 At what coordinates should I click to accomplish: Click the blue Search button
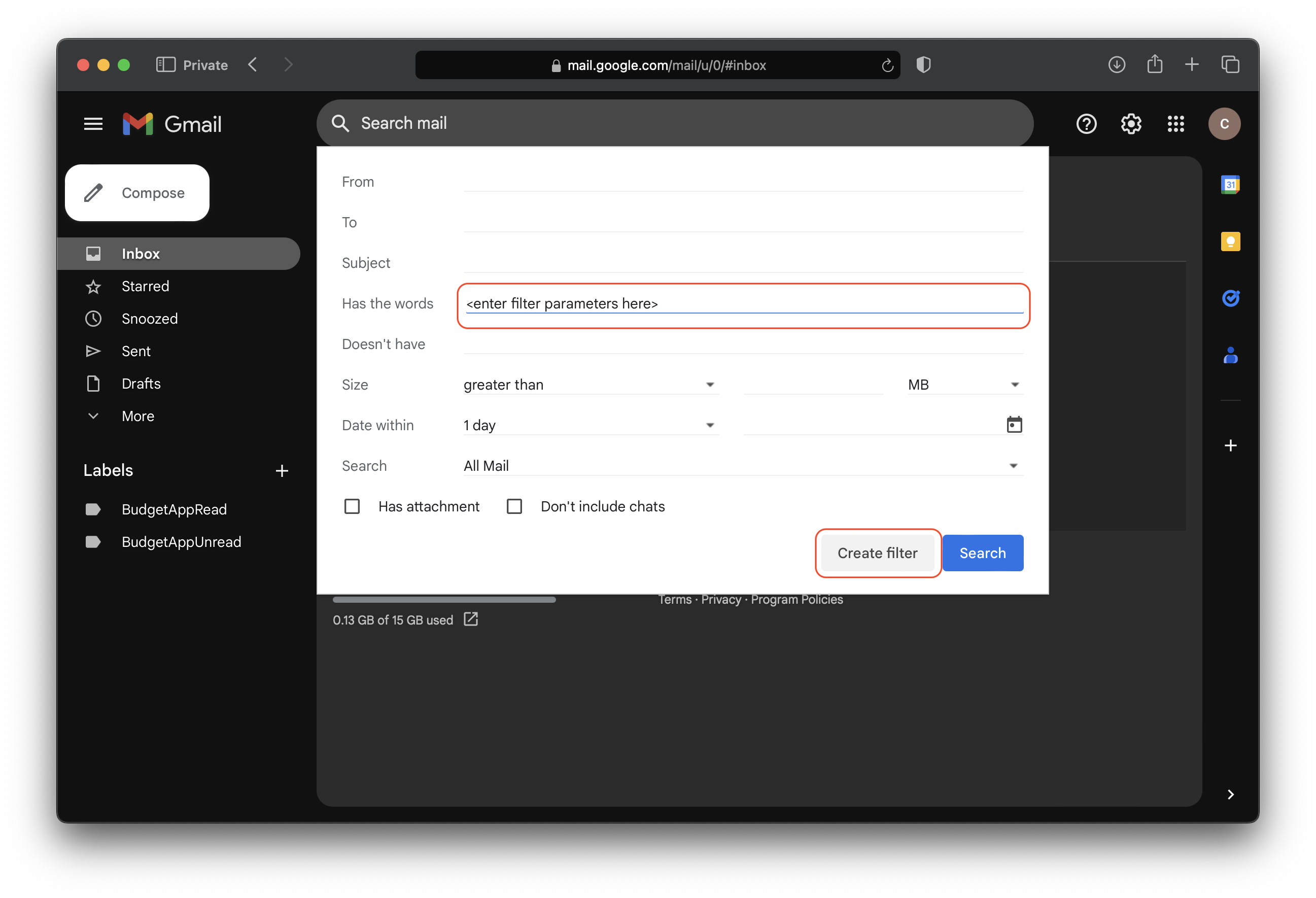click(983, 553)
